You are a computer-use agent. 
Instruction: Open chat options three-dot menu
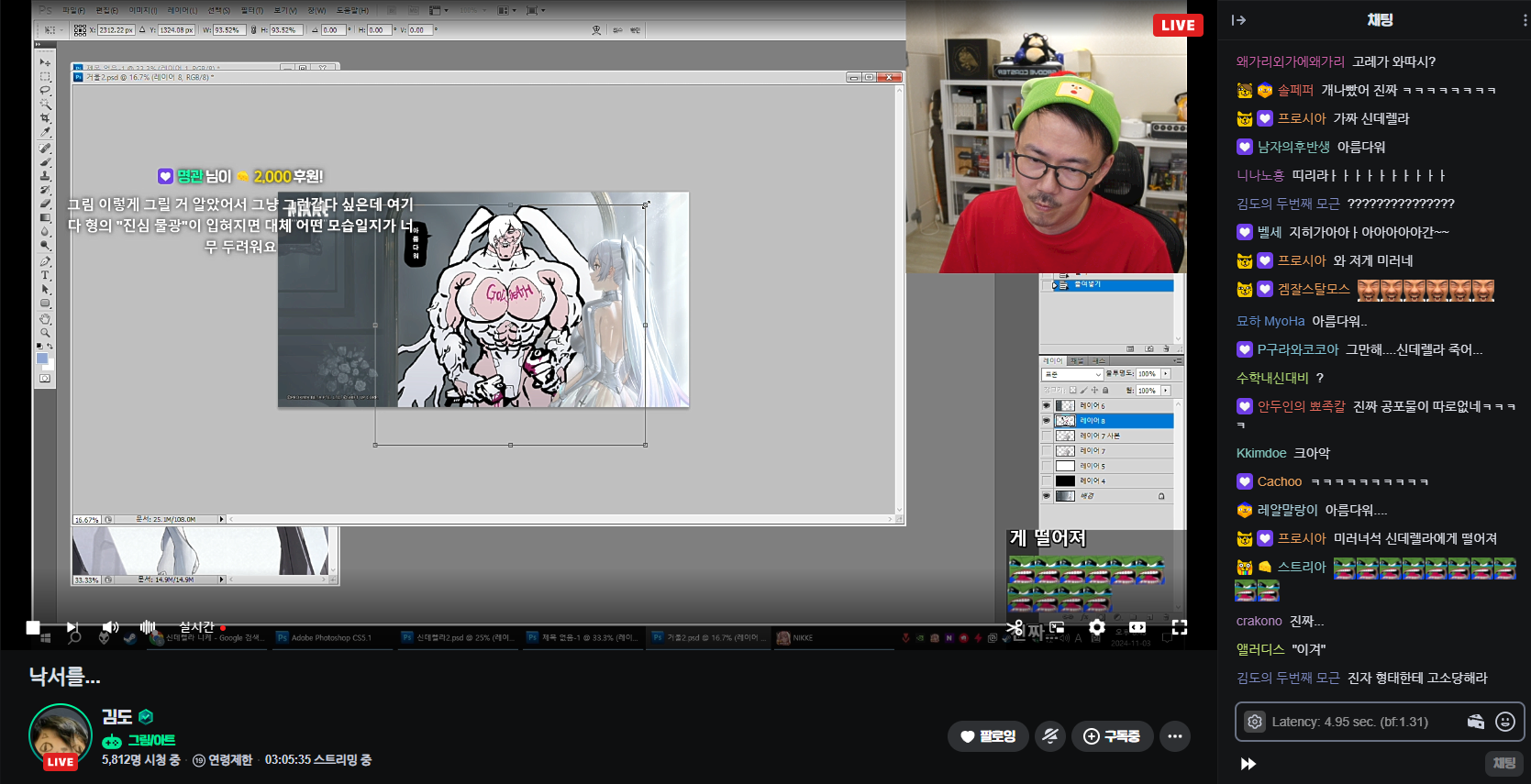(1525, 20)
